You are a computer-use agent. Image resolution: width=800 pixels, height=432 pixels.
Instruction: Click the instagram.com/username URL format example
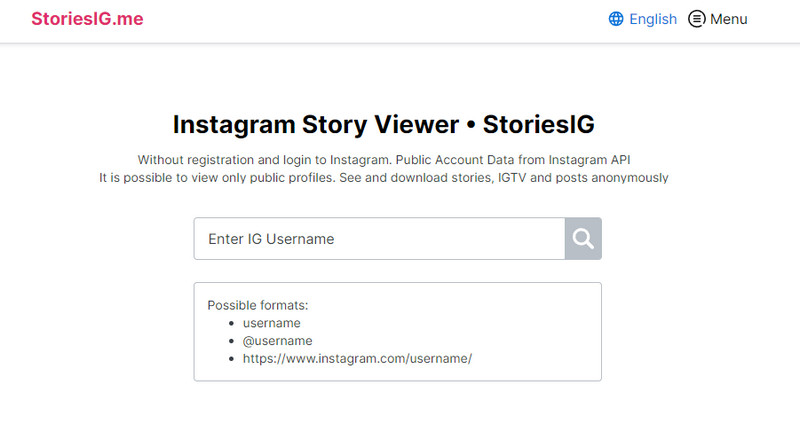357,359
